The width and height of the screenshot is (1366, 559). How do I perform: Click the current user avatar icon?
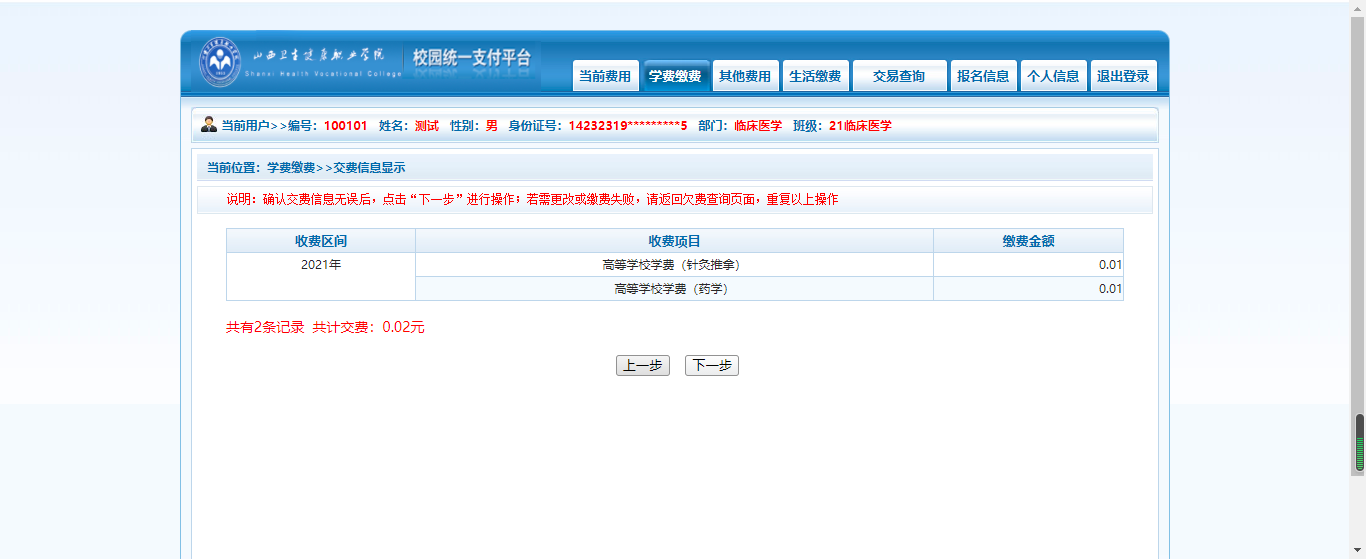(209, 125)
